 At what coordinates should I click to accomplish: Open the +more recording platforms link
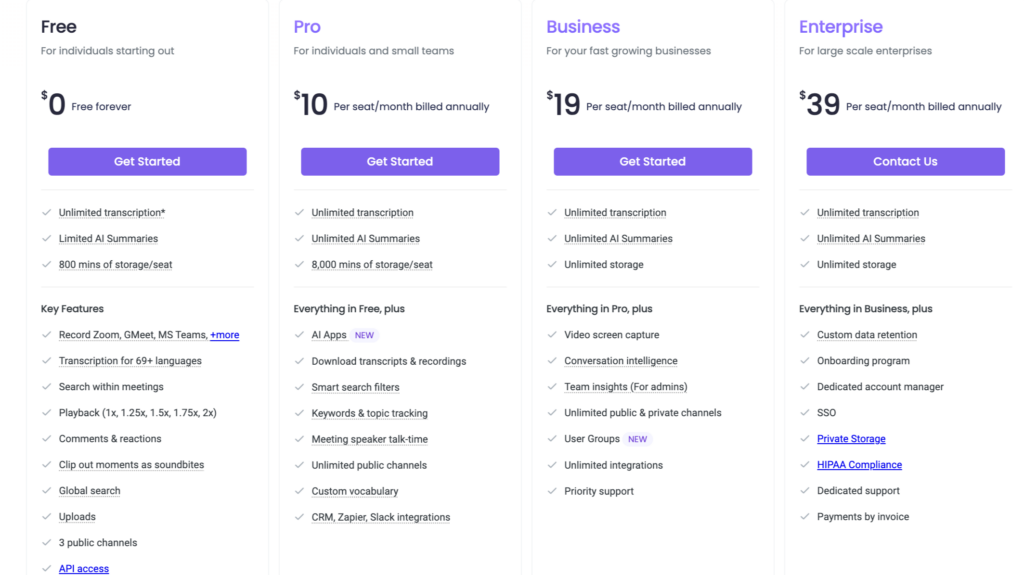[x=225, y=335]
